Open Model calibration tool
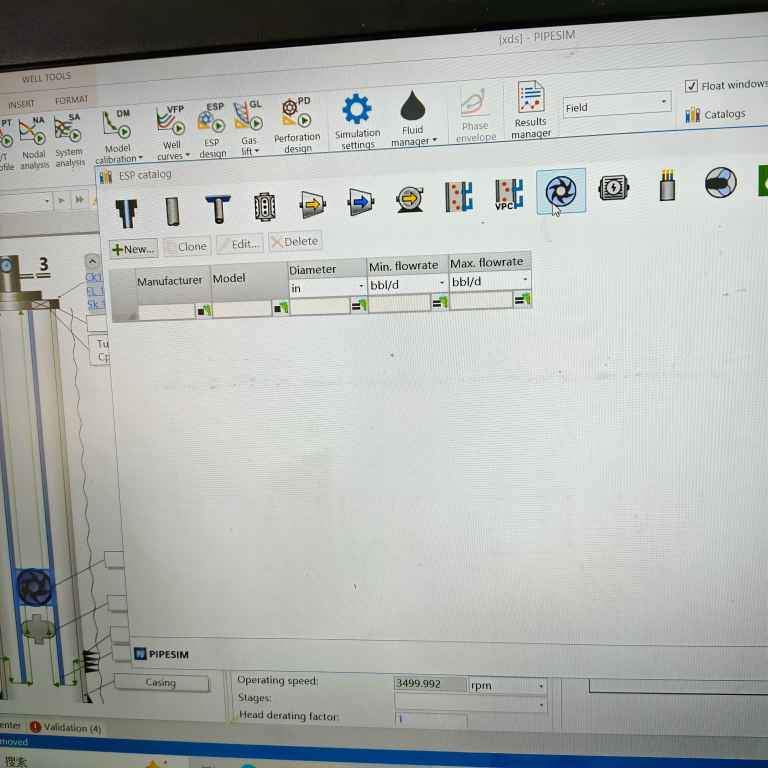 [118, 136]
